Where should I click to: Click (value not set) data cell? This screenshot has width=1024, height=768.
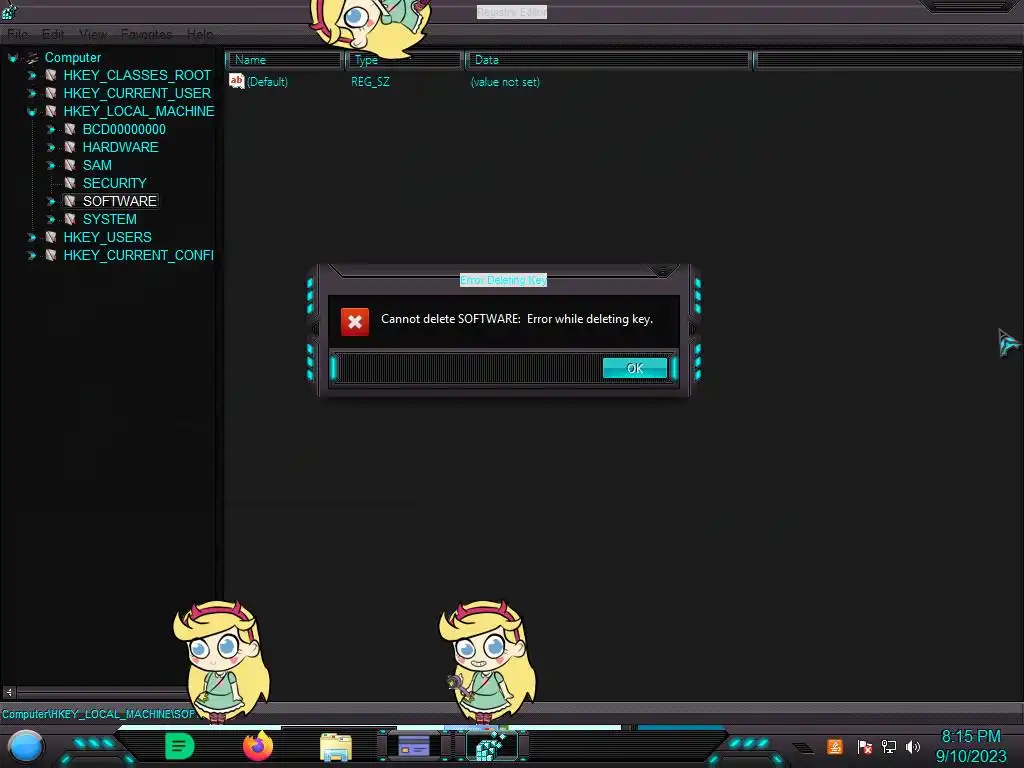[505, 82]
